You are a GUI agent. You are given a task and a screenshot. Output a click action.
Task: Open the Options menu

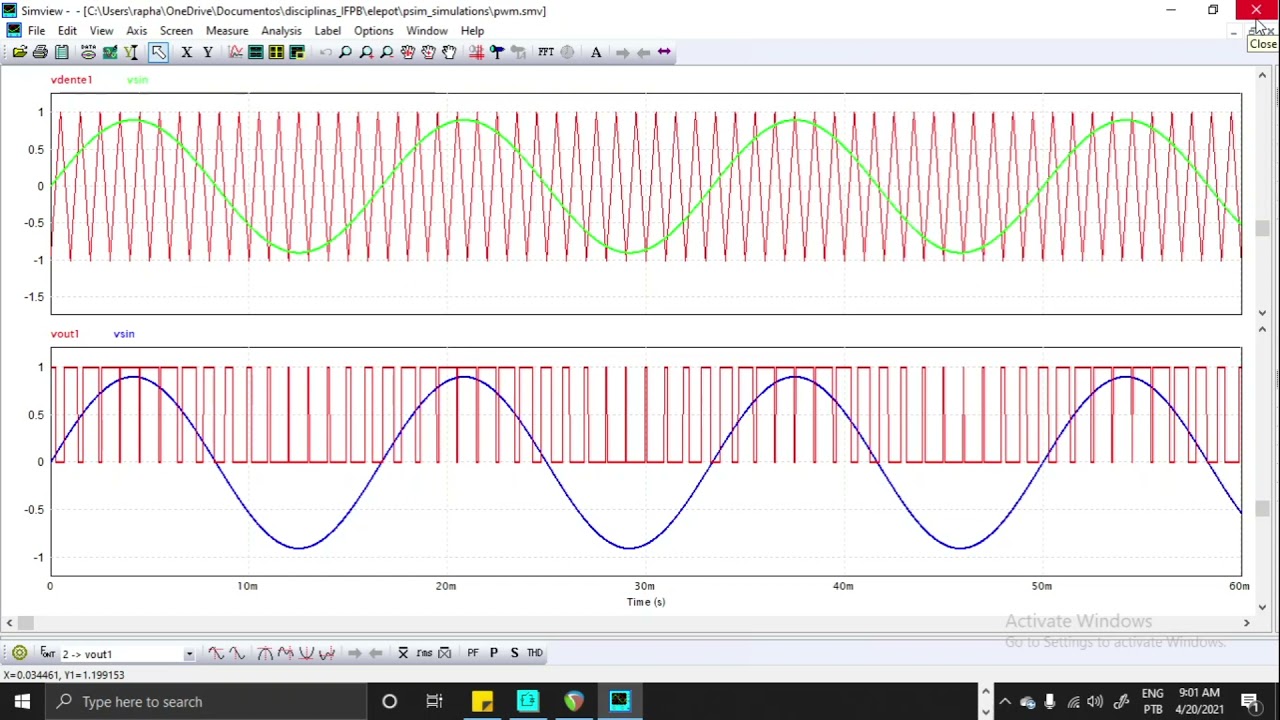373,30
